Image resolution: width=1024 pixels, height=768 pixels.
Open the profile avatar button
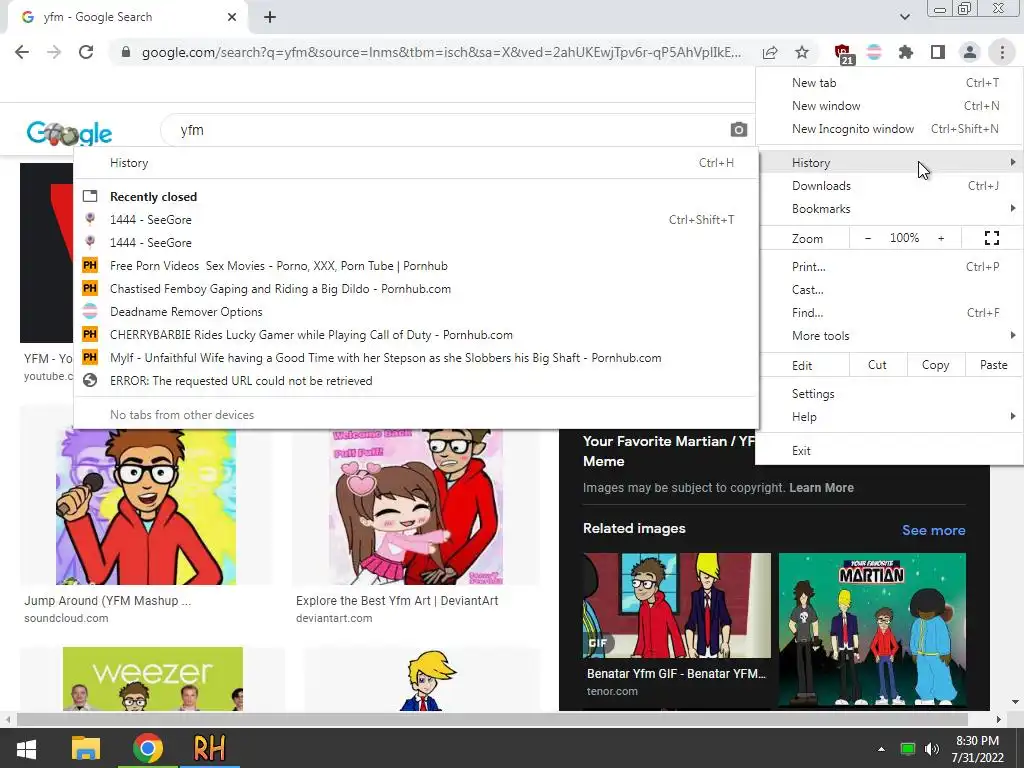970,52
